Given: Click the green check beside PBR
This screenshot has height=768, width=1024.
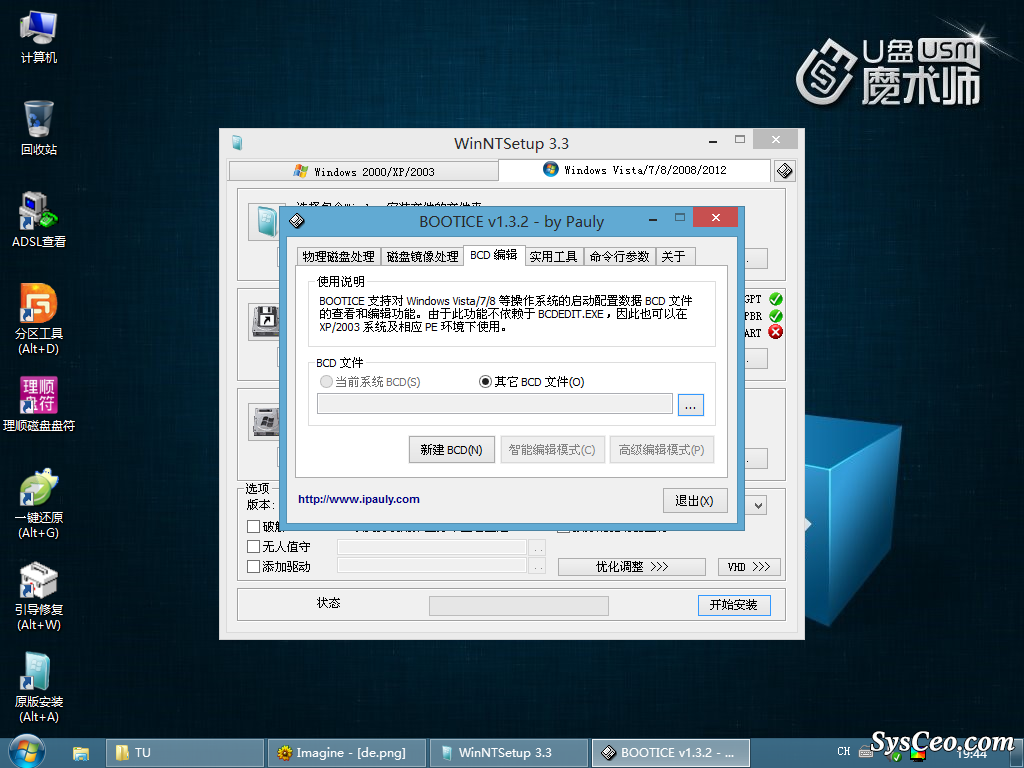Looking at the screenshot, I should 775,315.
